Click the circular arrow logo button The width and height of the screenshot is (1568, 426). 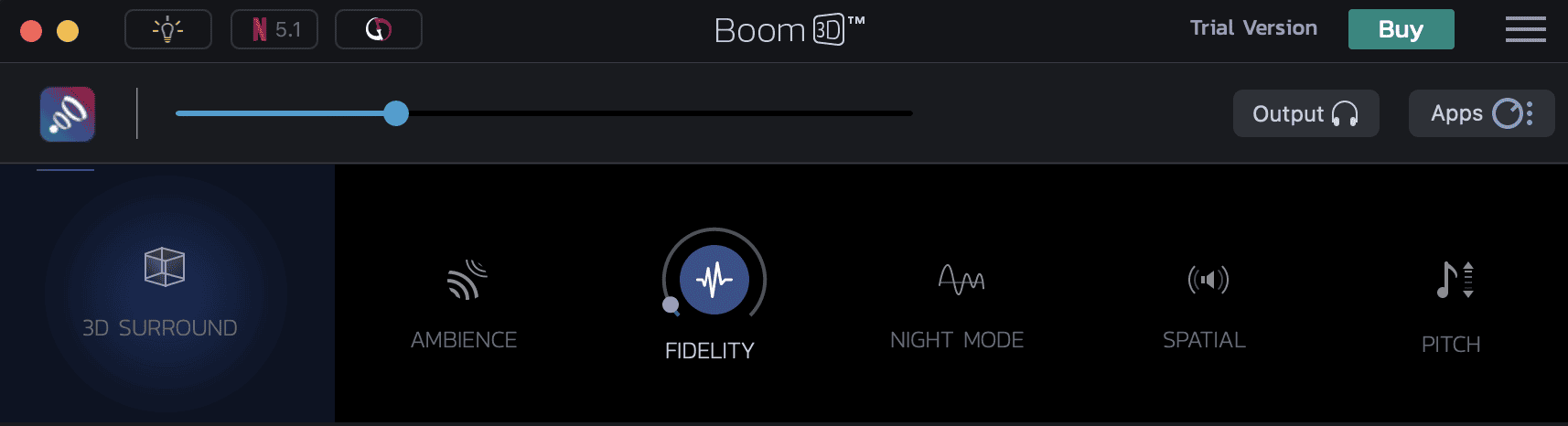(379, 30)
